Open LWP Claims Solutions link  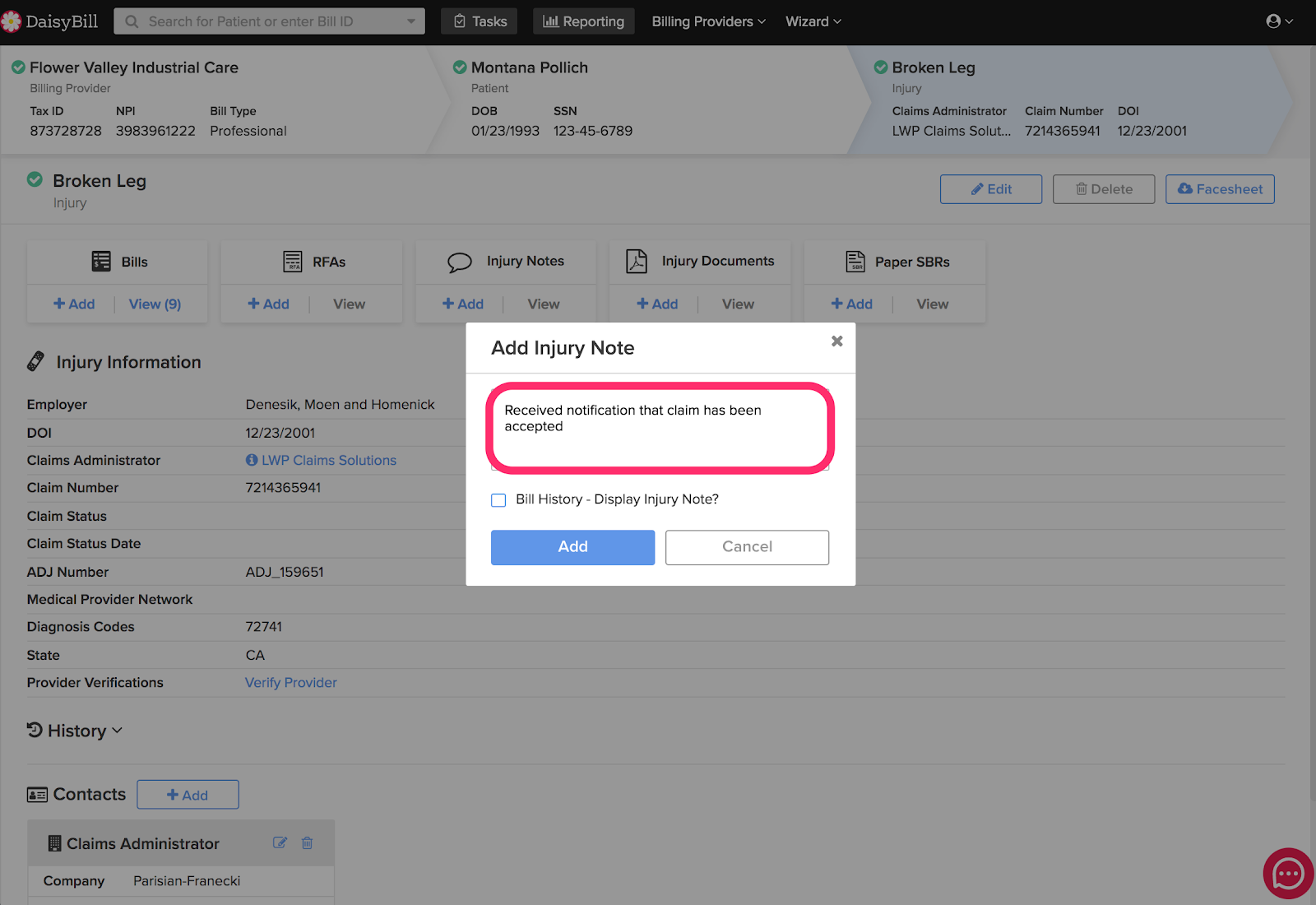[329, 461]
